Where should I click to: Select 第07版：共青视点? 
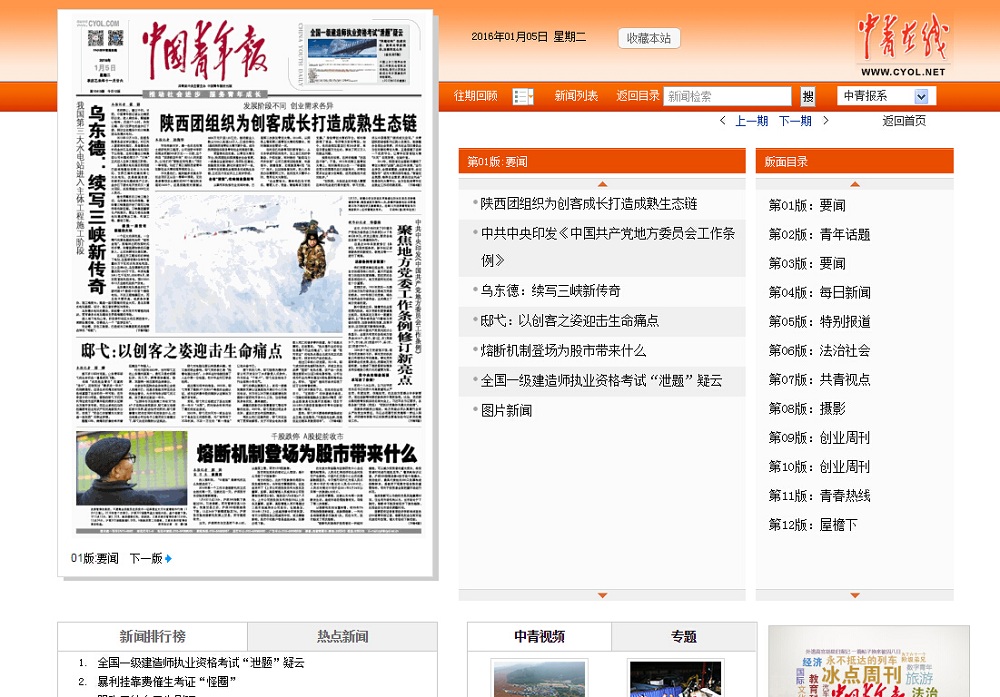tap(820, 379)
